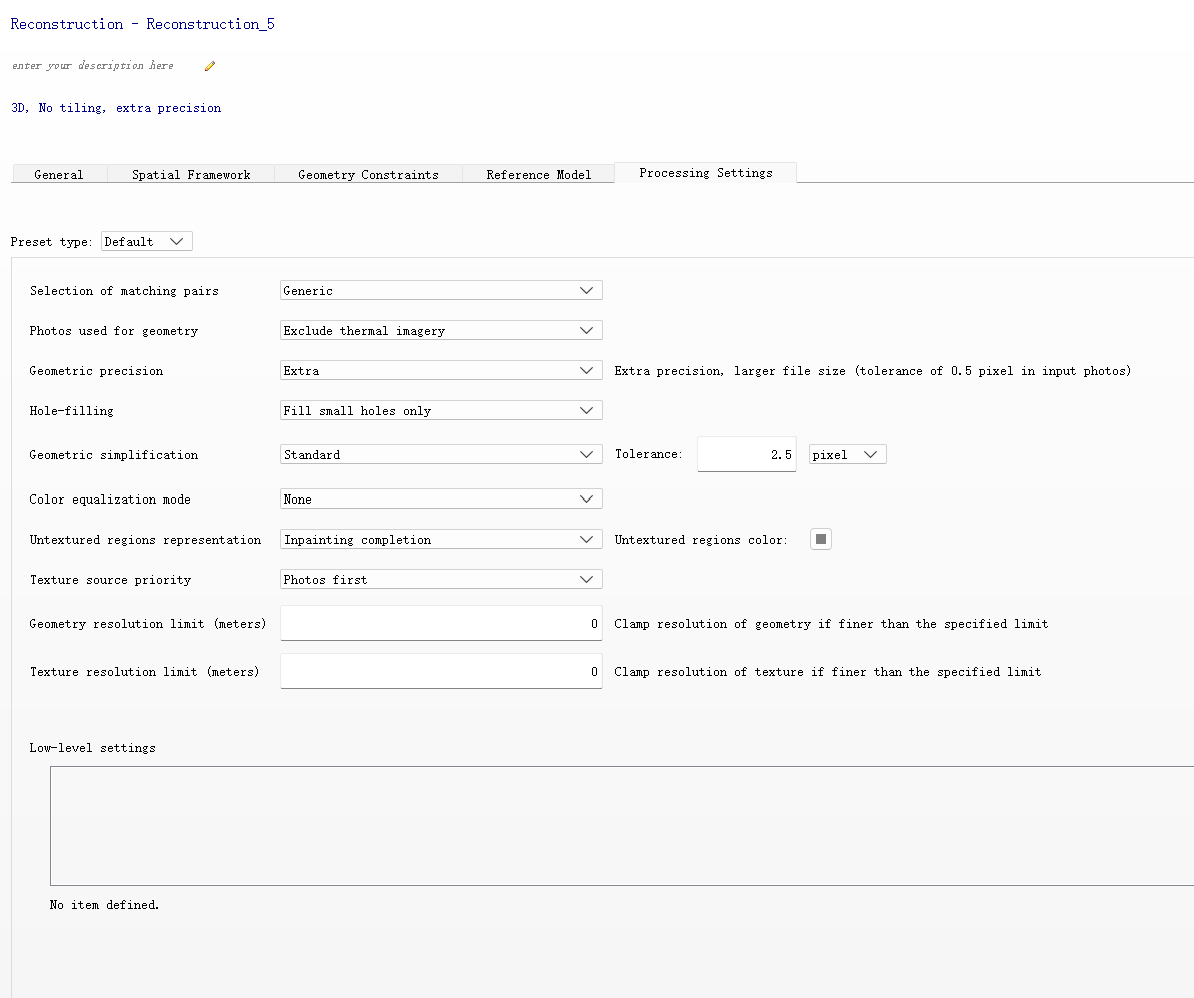Click '3D, No tiling, extra precision' summary
Viewport: 1194px width, 998px height.
point(117,108)
